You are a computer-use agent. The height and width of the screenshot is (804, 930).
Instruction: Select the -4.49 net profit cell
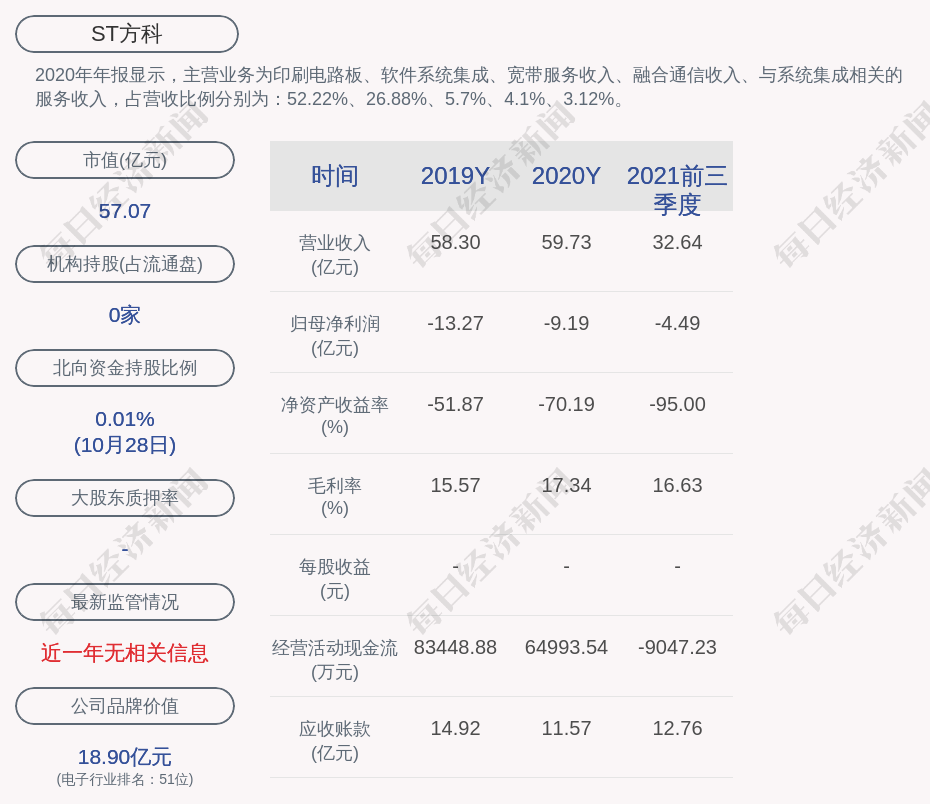click(x=677, y=323)
